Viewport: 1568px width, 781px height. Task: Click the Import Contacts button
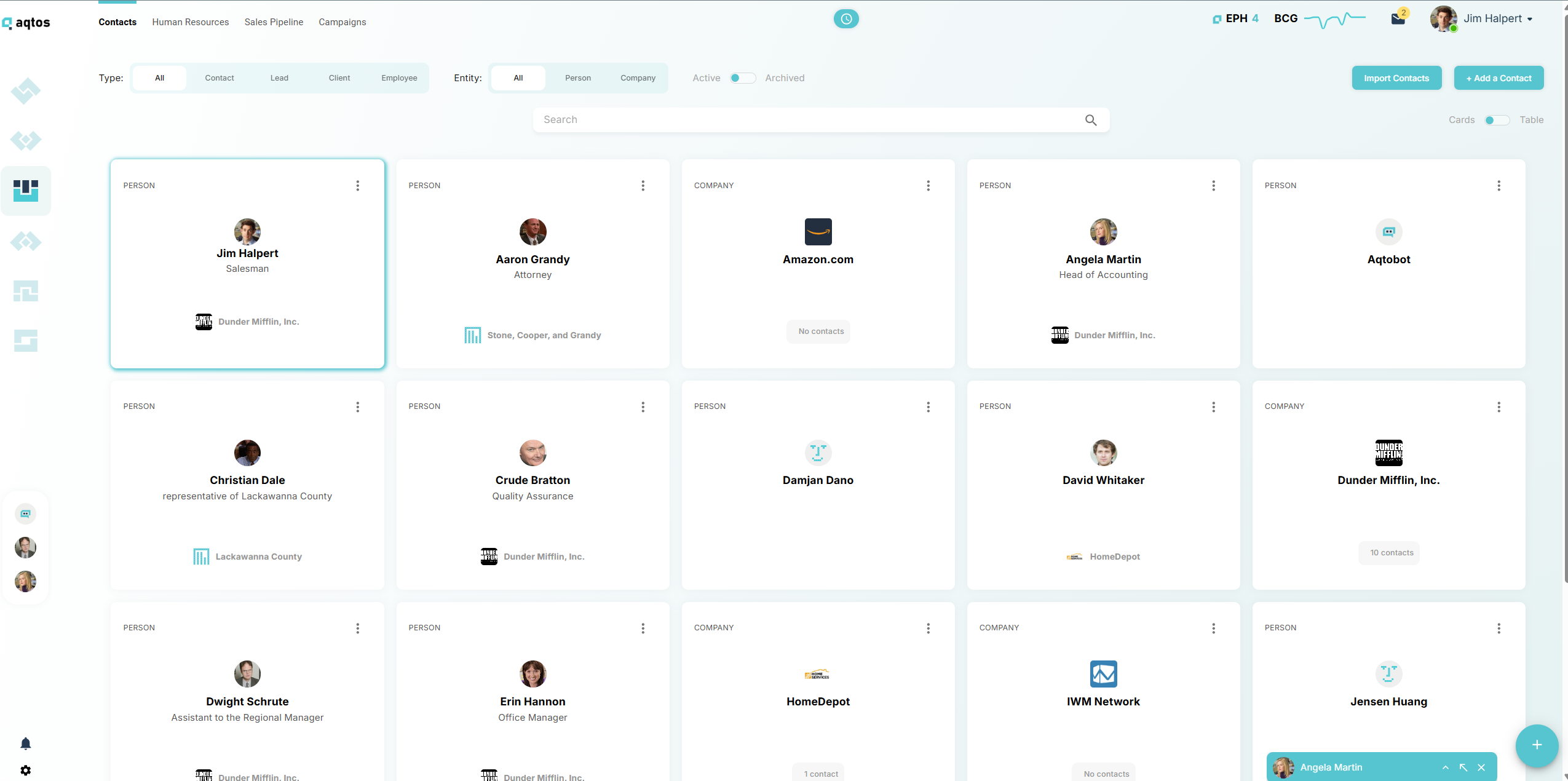tap(1396, 78)
